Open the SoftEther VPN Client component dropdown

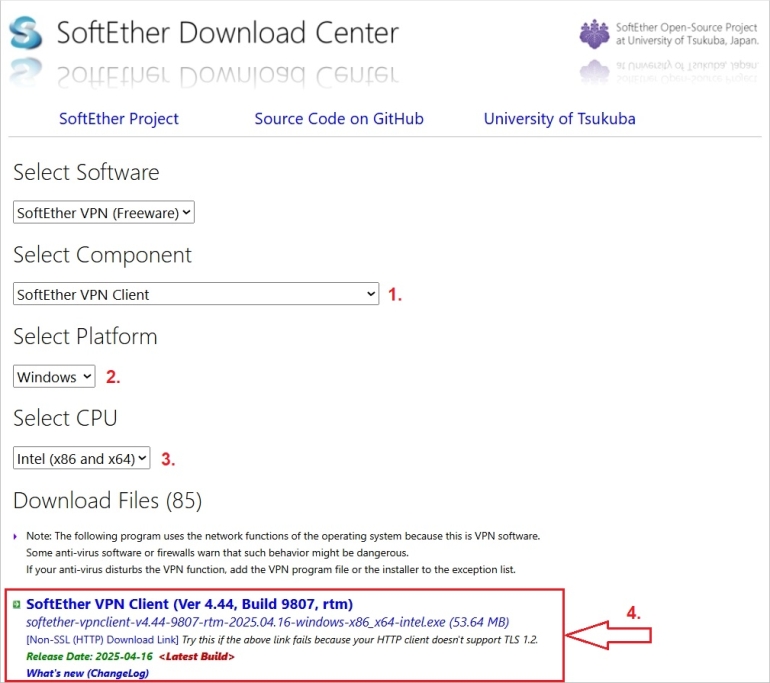pyautogui.click(x=196, y=294)
